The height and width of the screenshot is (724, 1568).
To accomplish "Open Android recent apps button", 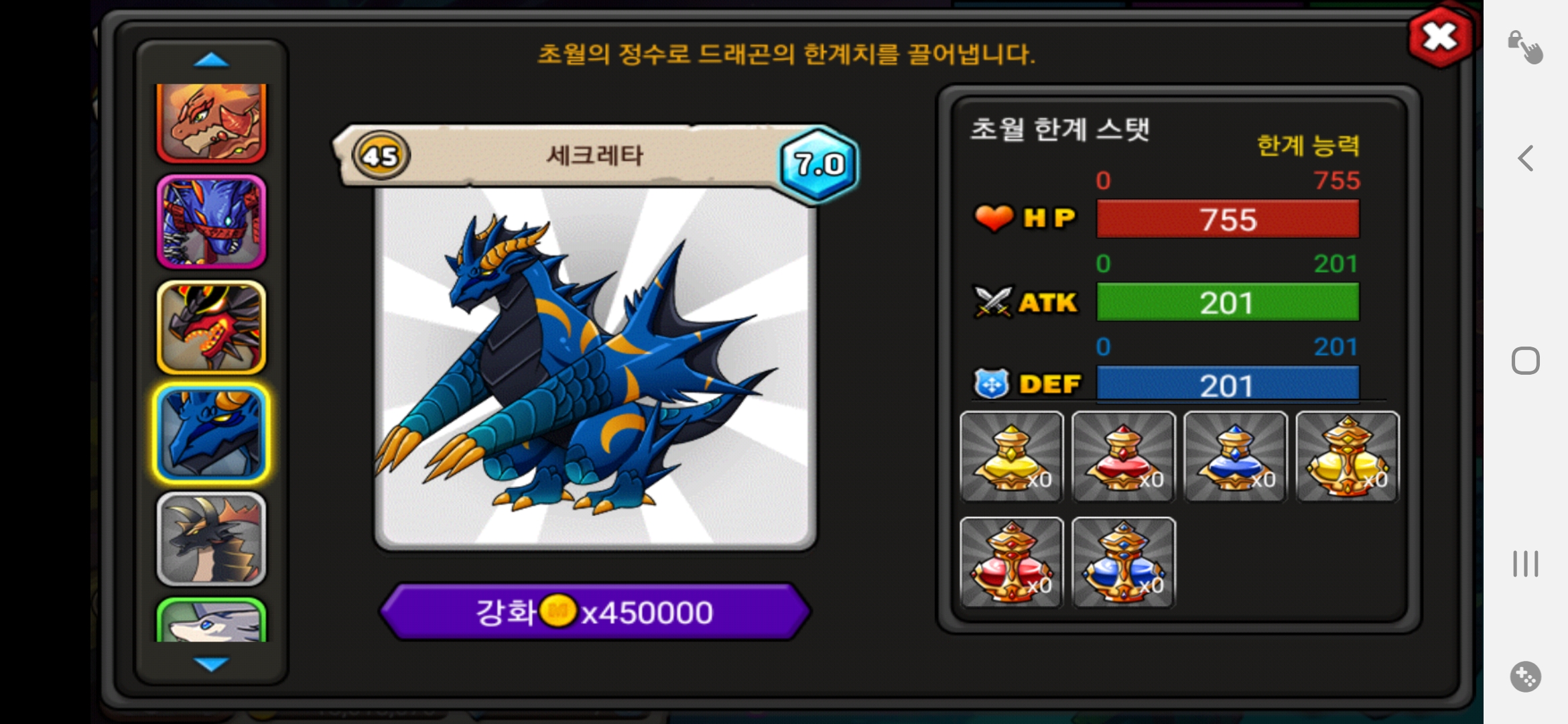I will 1525,563.
